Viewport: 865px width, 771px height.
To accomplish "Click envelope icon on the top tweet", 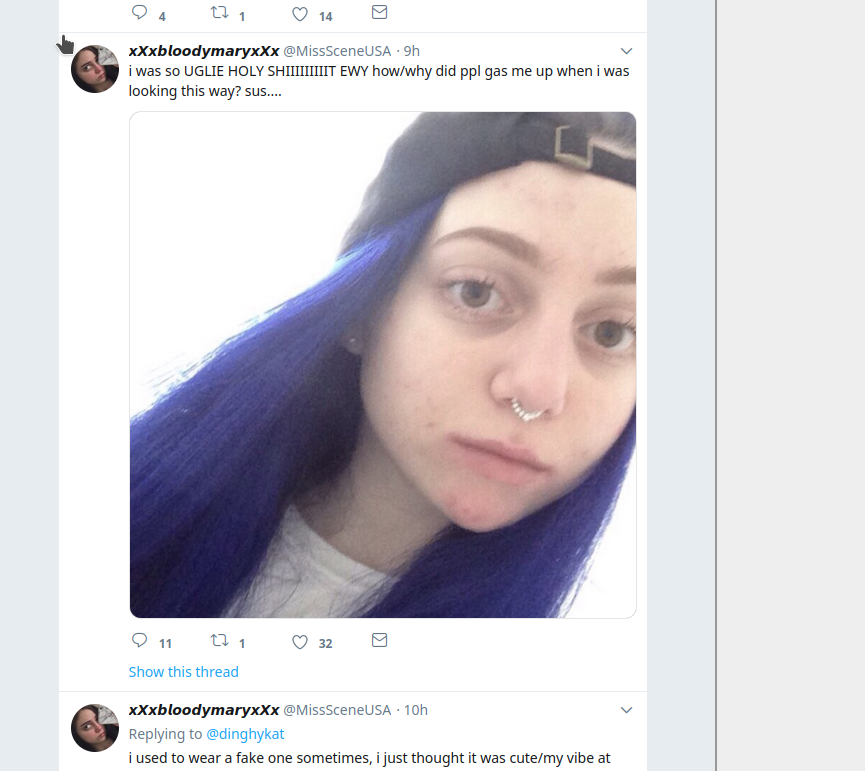I will [x=380, y=12].
